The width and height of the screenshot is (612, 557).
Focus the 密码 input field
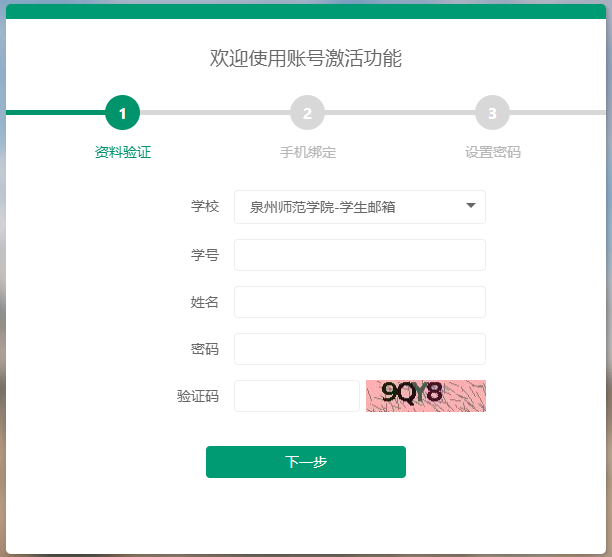pyautogui.click(x=359, y=349)
